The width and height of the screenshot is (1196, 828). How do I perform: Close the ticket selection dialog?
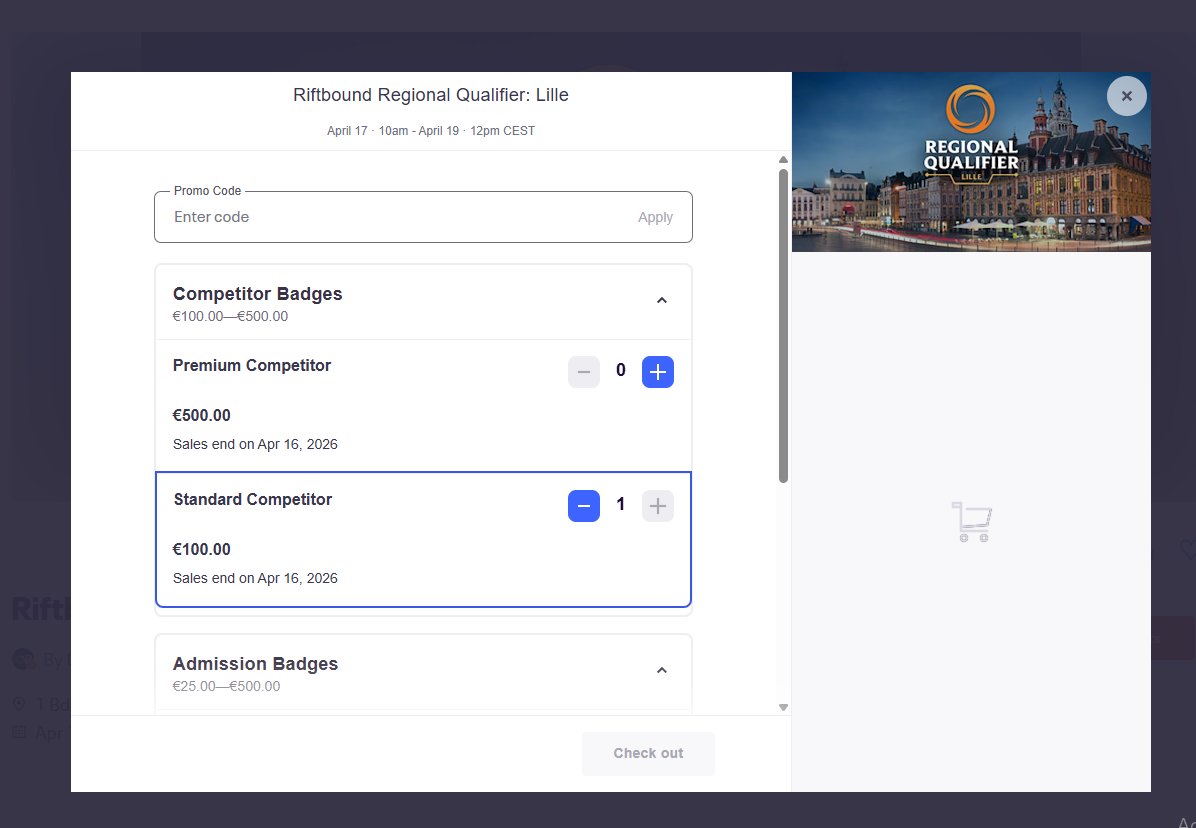coord(1127,96)
